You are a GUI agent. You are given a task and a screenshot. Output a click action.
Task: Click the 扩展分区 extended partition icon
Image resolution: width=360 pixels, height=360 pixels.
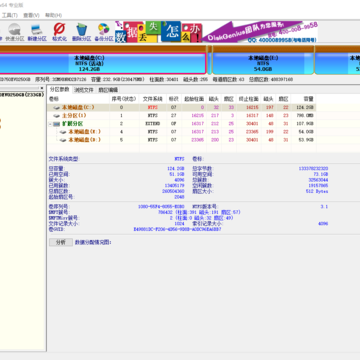pos(56,124)
